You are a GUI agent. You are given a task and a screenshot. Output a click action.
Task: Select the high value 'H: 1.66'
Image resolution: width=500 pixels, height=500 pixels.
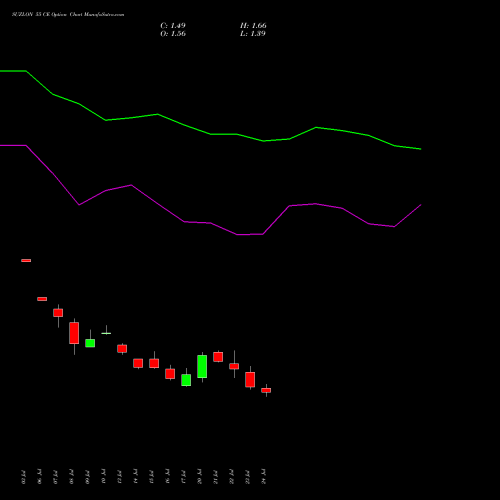pyautogui.click(x=253, y=26)
